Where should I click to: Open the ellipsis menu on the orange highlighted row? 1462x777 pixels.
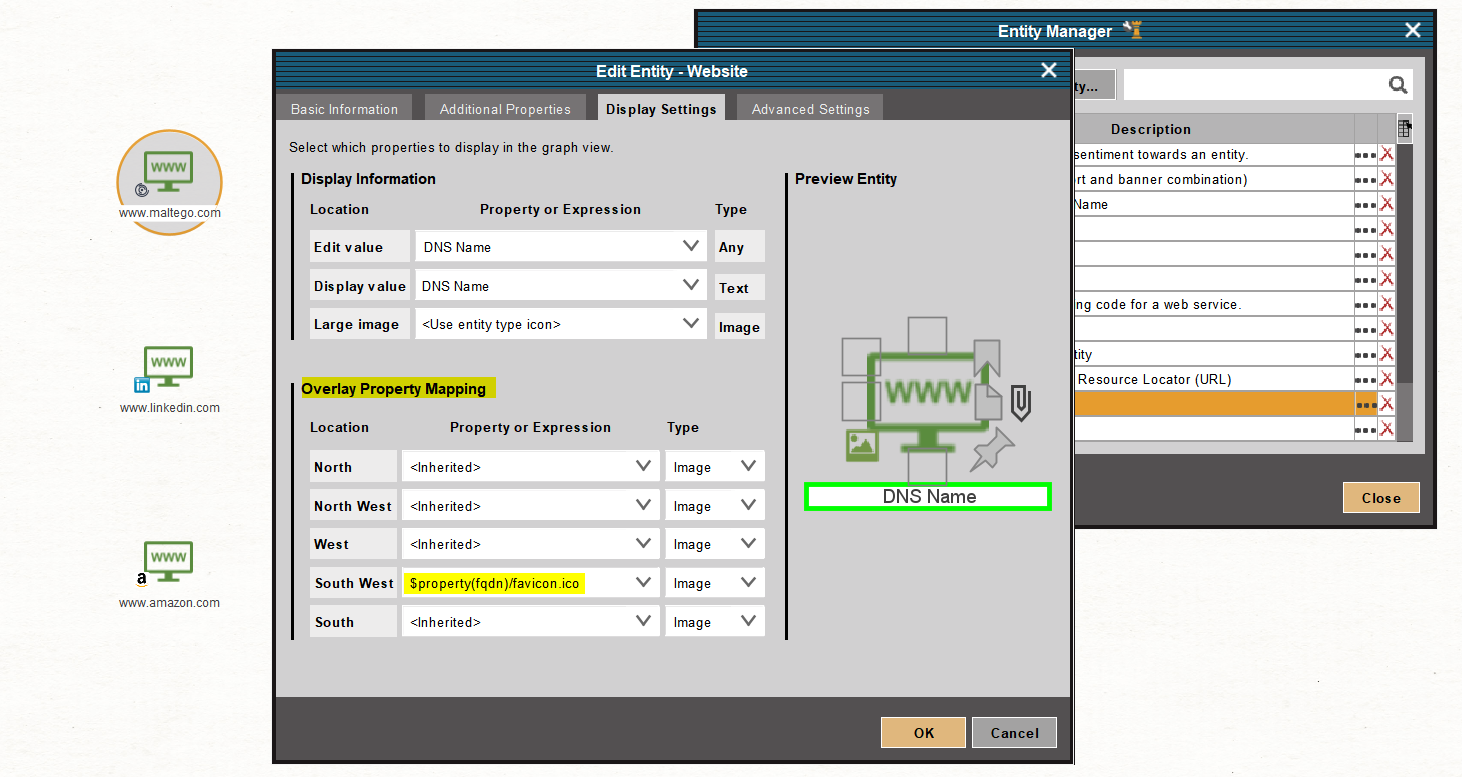pyautogui.click(x=1365, y=405)
